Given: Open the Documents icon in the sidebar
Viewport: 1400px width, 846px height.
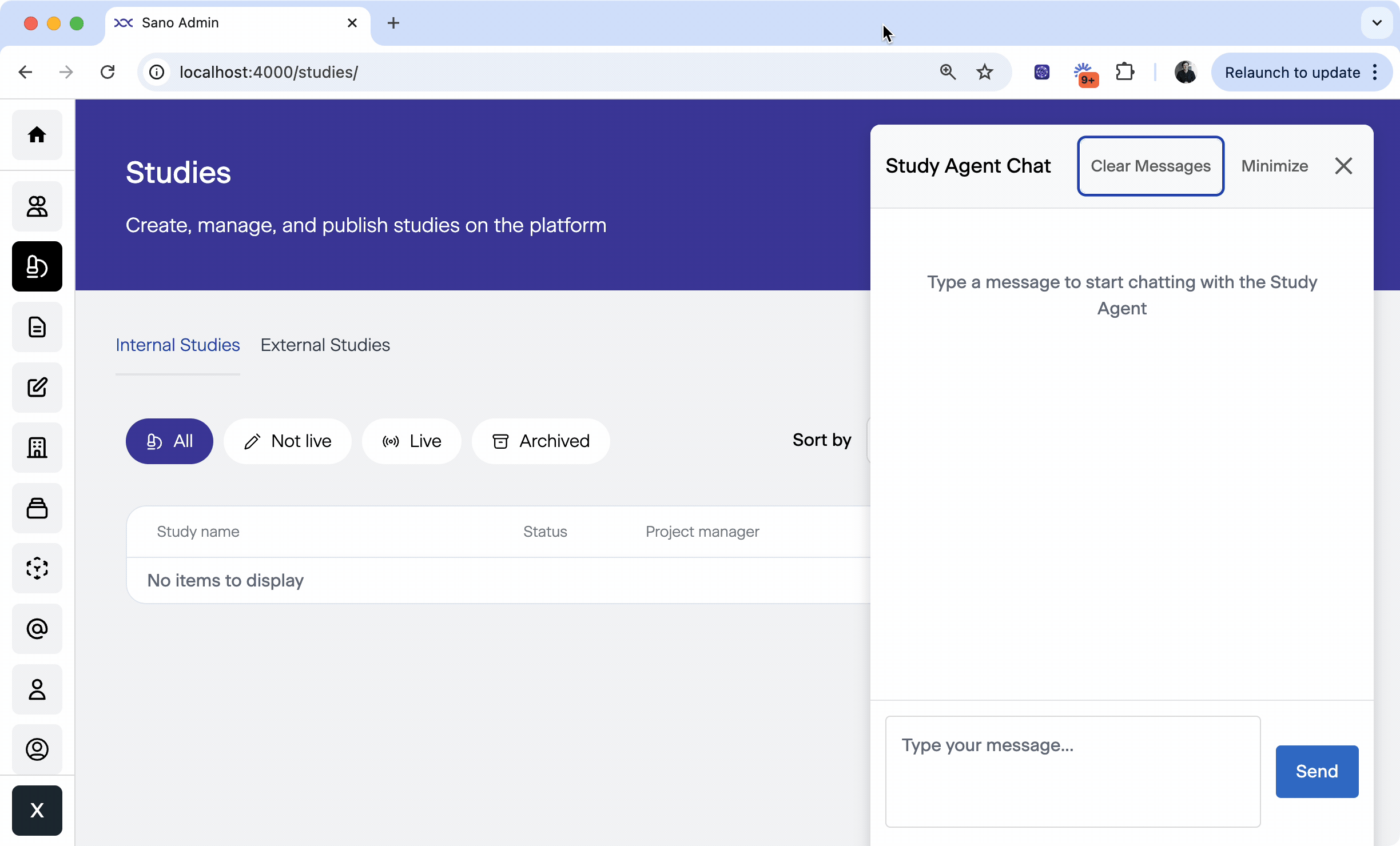Looking at the screenshot, I should pyautogui.click(x=37, y=326).
